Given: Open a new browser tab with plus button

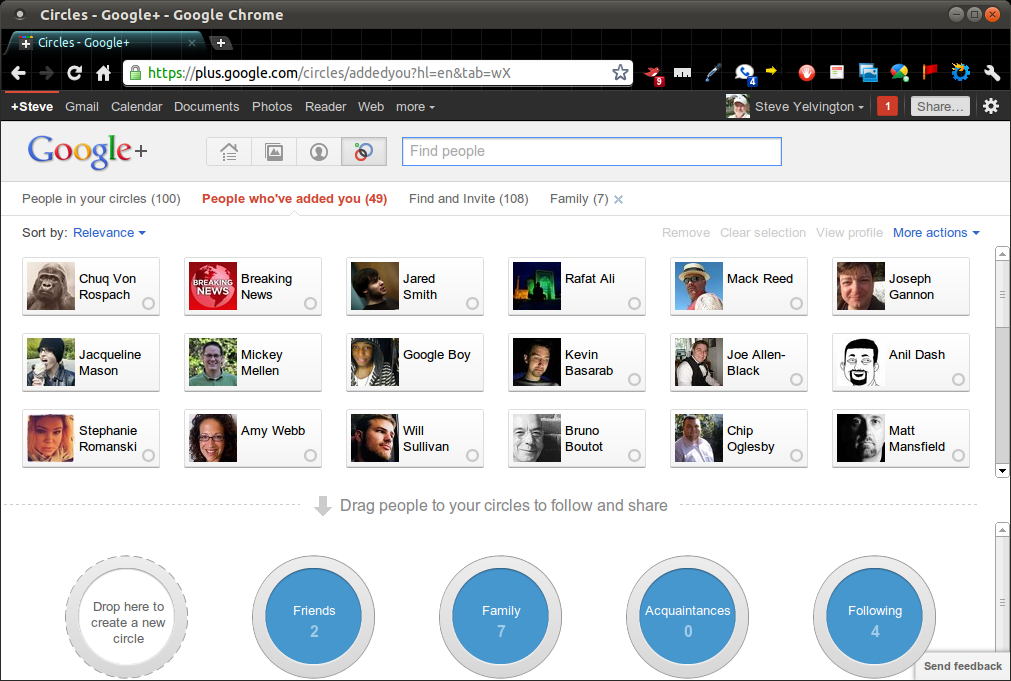Looking at the screenshot, I should pos(221,43).
